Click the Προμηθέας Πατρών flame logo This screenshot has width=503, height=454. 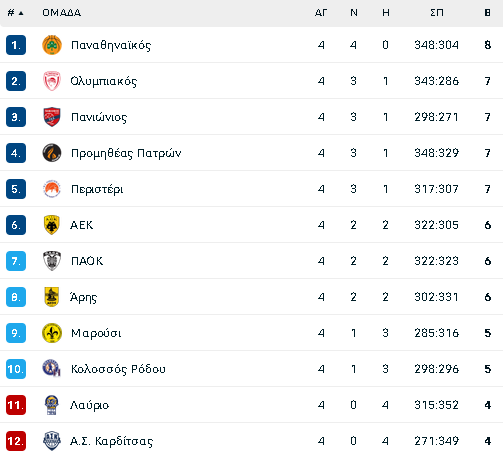pyautogui.click(x=52, y=153)
